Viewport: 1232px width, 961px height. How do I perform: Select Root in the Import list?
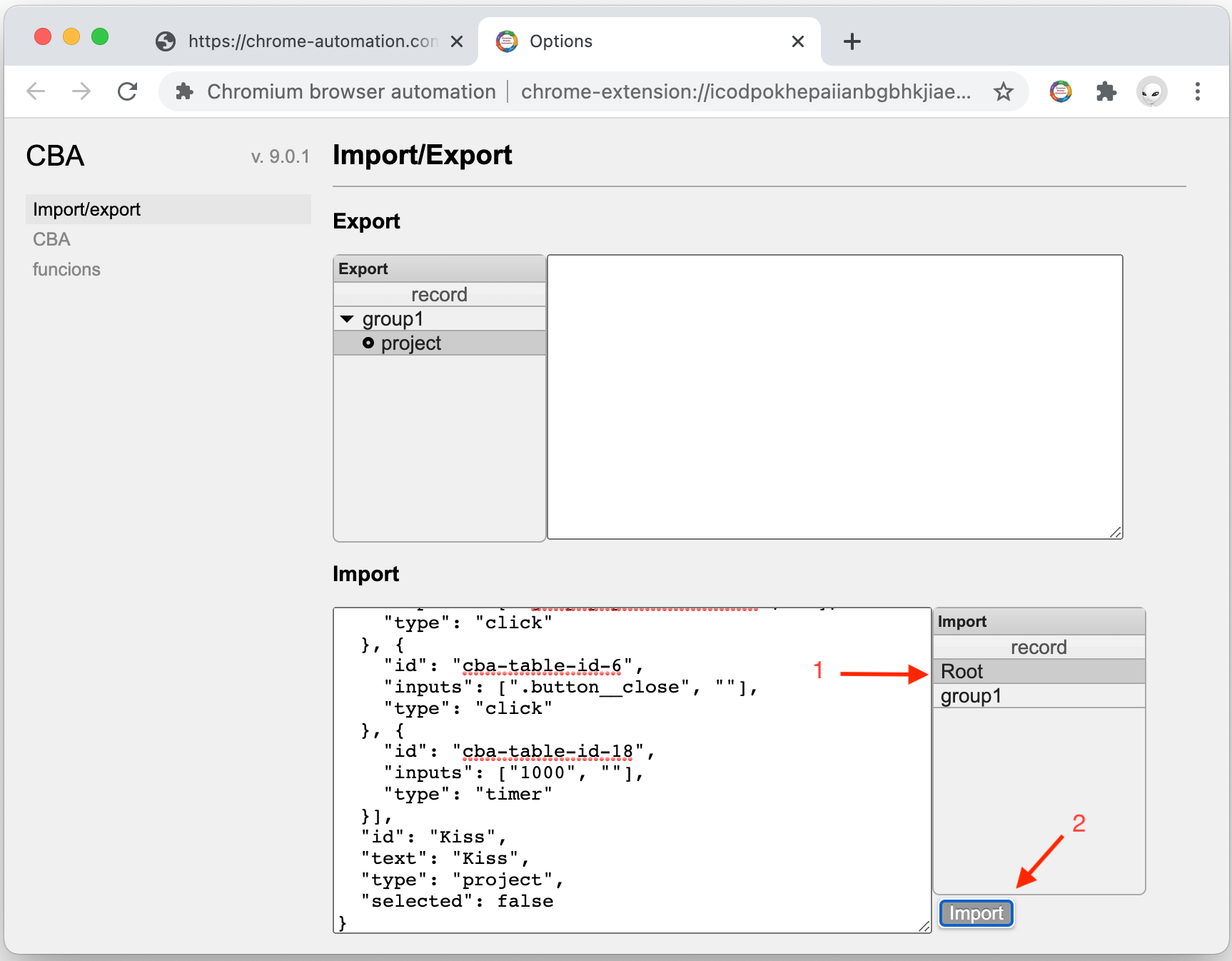click(1039, 671)
